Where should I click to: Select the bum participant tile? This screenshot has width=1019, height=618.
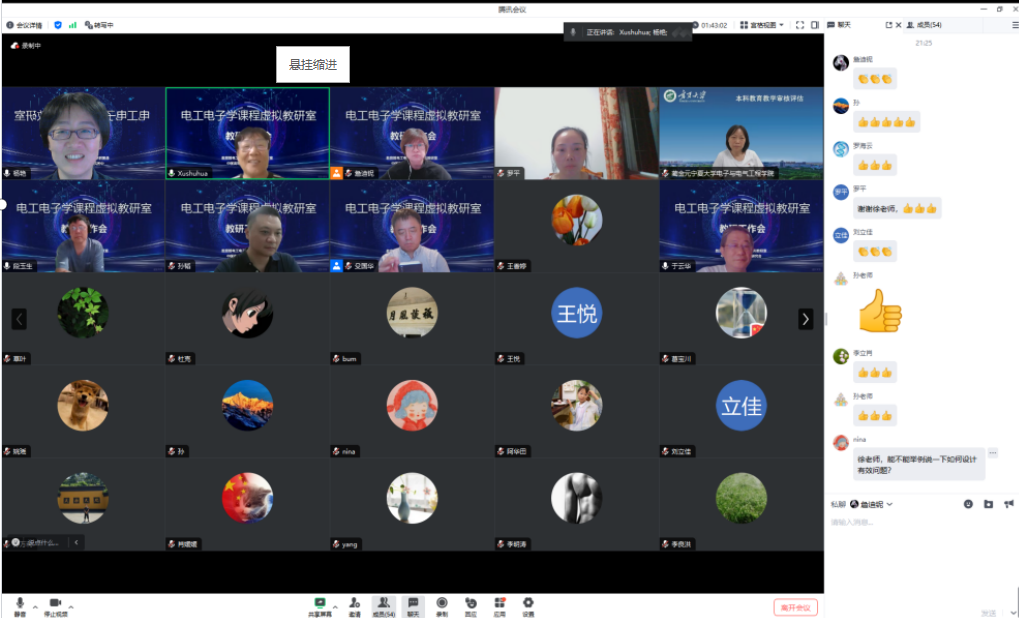[x=412, y=319]
